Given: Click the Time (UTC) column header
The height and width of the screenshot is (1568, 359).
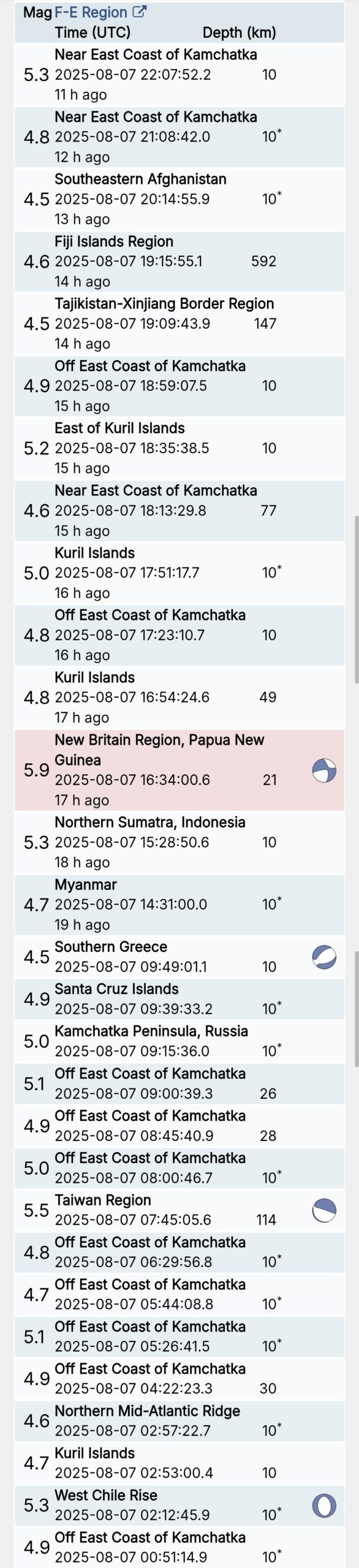Looking at the screenshot, I should pyautogui.click(x=93, y=32).
